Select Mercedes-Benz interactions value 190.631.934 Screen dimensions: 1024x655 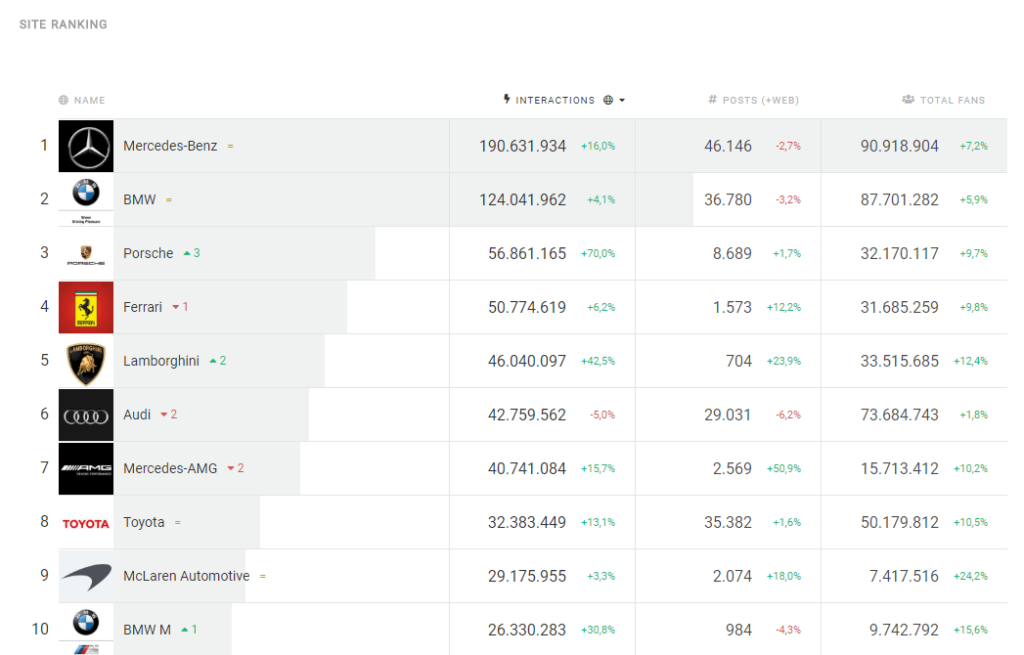coord(522,146)
